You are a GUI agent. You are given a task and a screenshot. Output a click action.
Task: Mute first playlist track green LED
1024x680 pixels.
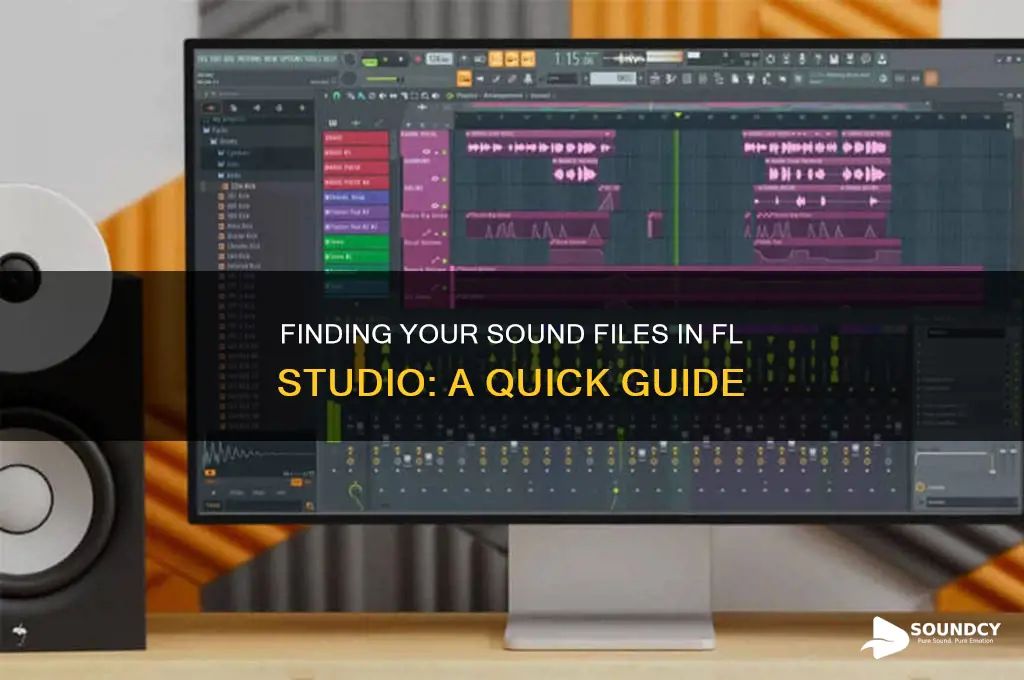(444, 152)
